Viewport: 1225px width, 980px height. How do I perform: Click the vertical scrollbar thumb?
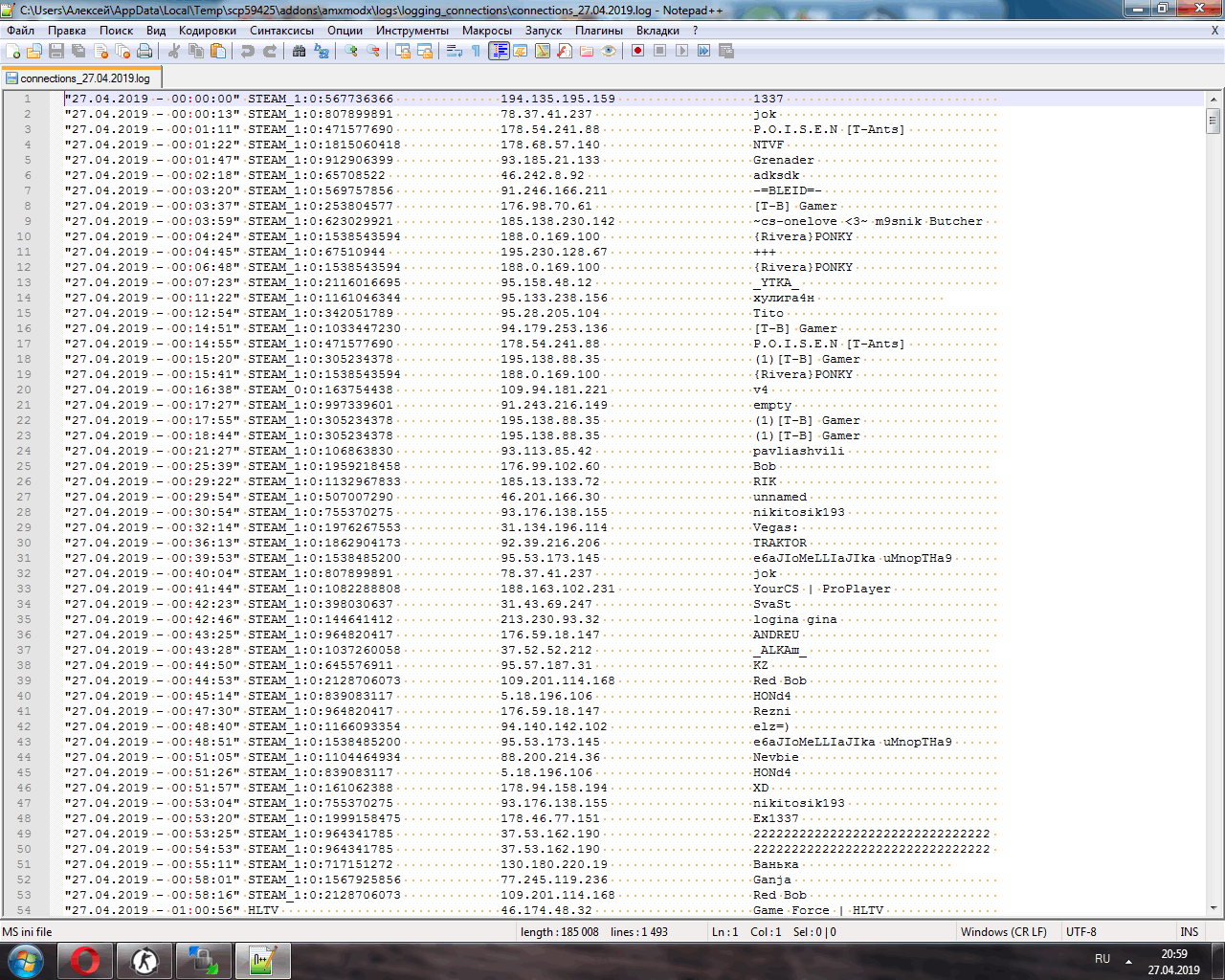(1214, 120)
